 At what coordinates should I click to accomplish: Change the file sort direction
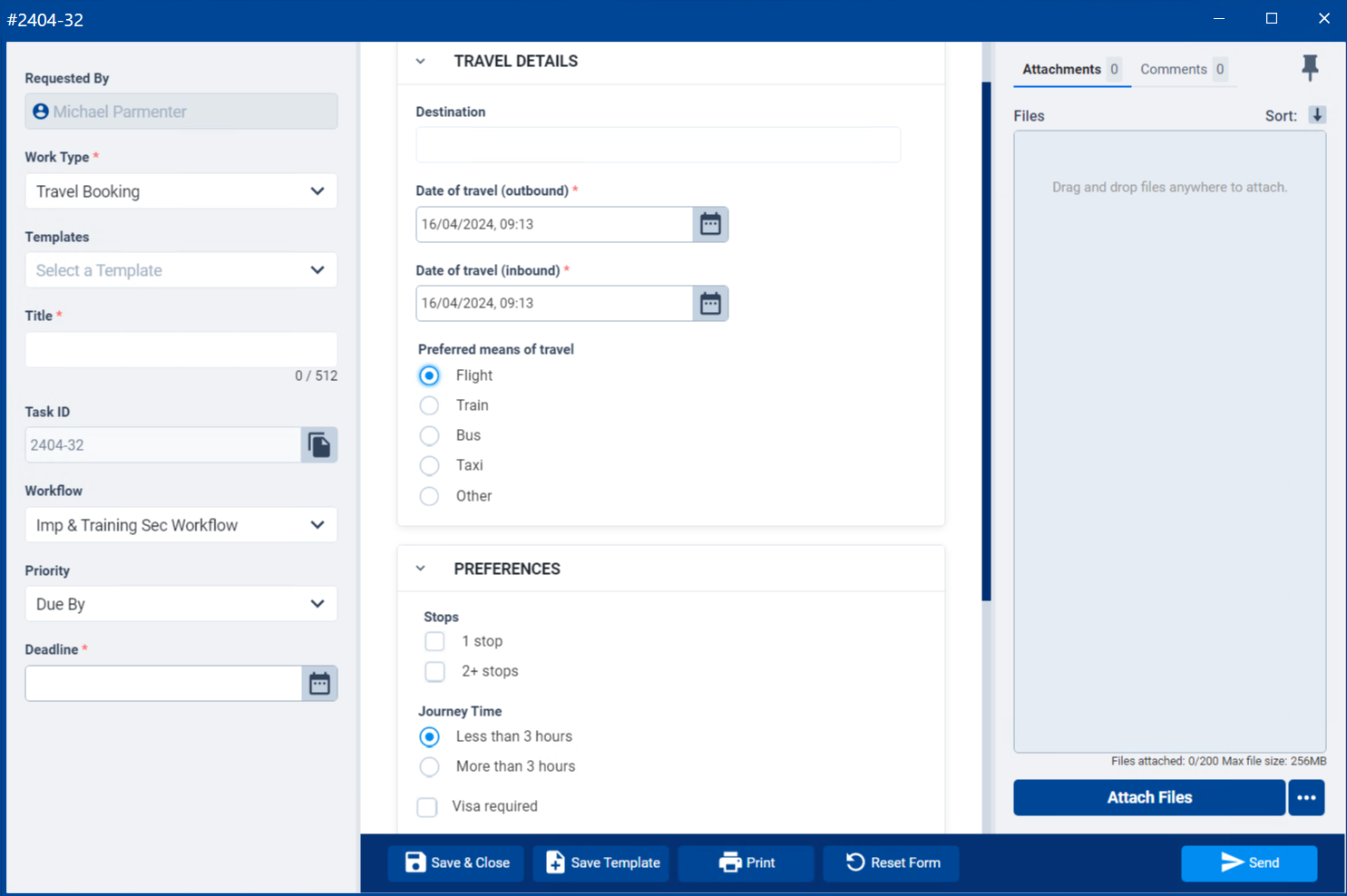(1319, 115)
